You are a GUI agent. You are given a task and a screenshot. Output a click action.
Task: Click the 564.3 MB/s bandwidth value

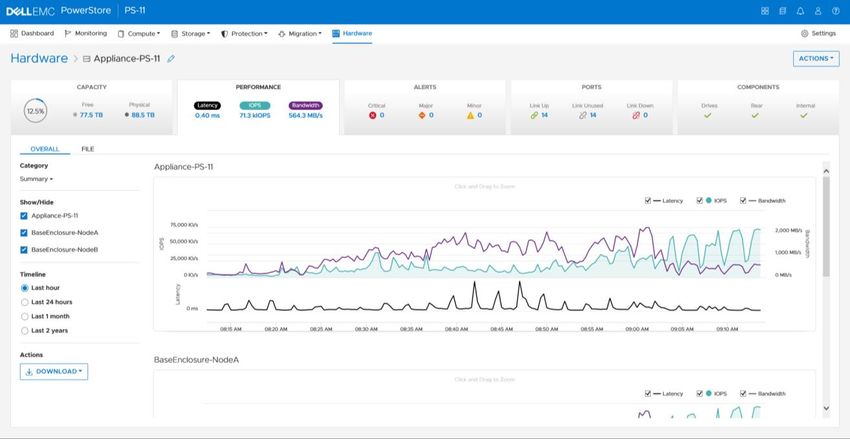pos(306,115)
